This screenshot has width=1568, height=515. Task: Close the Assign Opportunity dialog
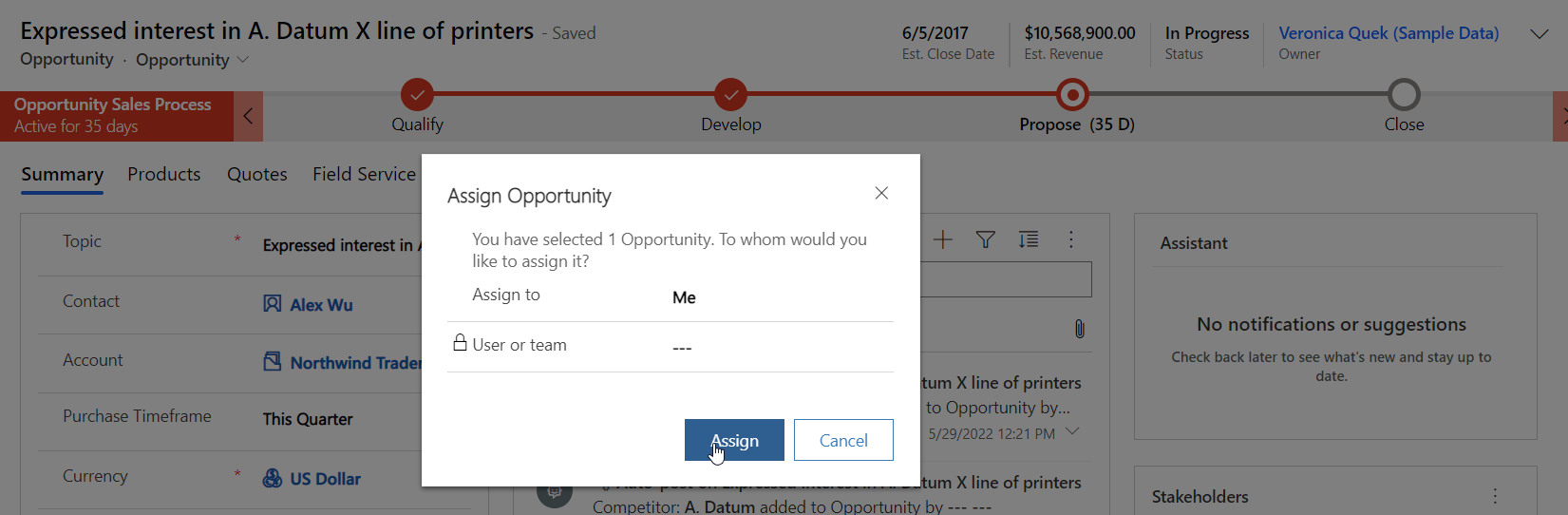(881, 193)
